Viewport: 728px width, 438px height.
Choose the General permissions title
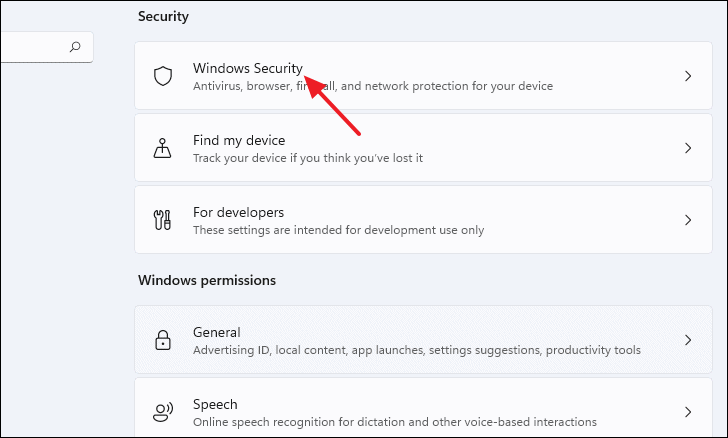(x=217, y=333)
